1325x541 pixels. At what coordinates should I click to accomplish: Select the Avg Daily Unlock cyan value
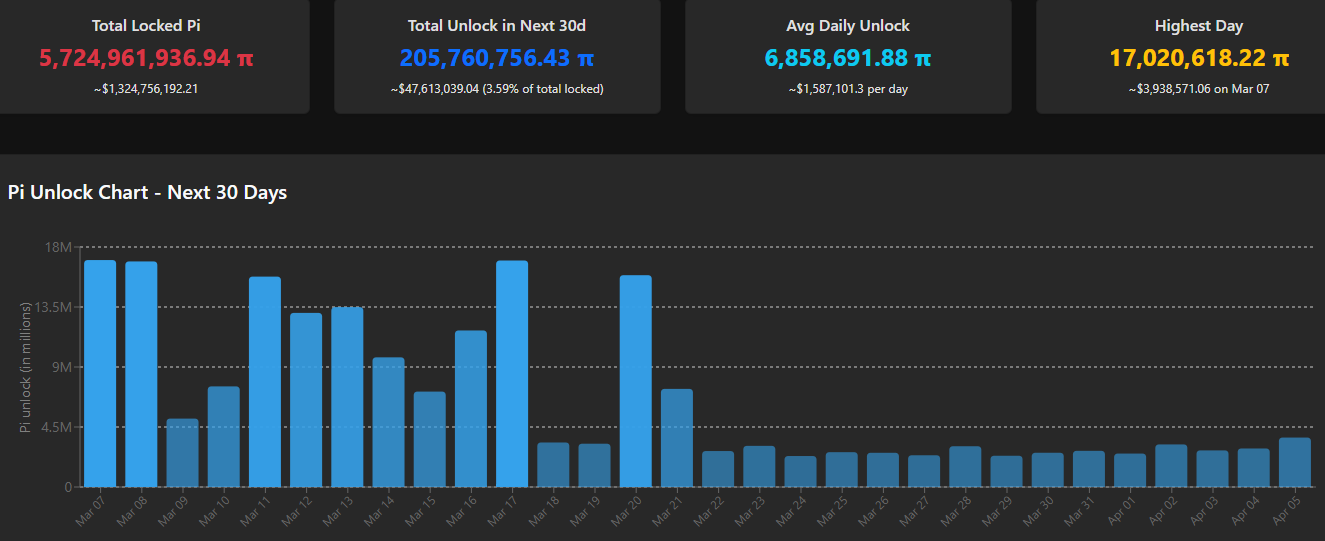(x=848, y=59)
